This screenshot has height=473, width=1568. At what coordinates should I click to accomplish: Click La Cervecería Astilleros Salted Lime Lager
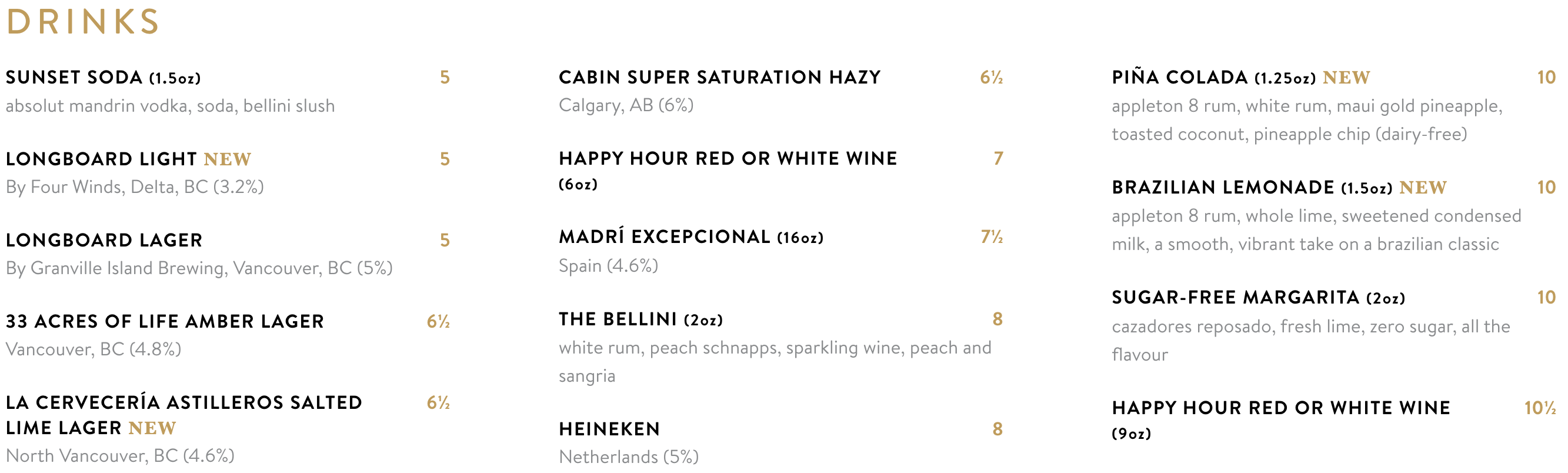[x=184, y=415]
